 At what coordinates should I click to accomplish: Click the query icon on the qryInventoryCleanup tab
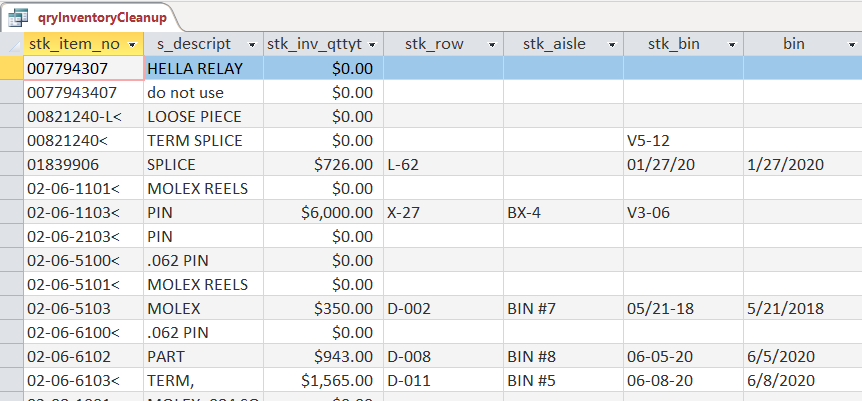point(18,16)
